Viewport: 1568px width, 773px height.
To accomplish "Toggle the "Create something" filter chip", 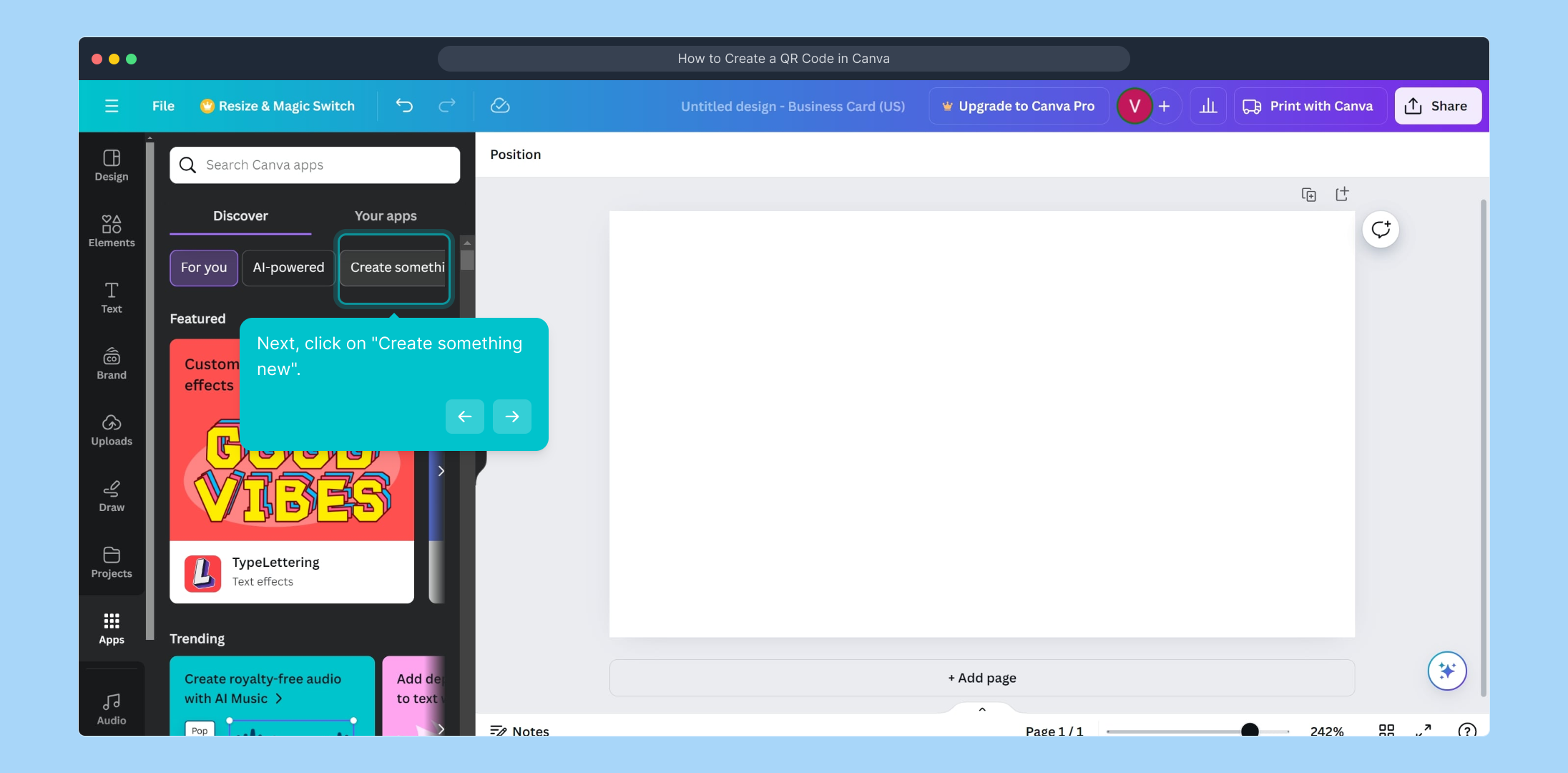I will tap(394, 268).
